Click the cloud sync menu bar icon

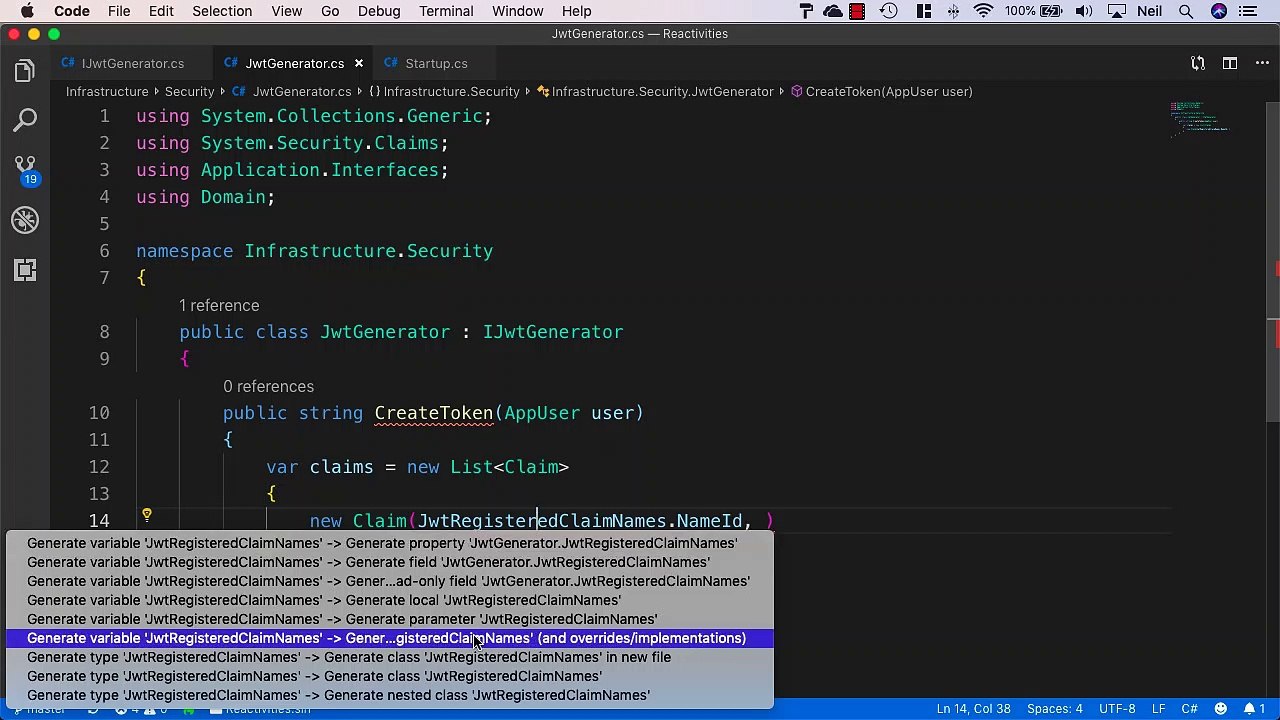[x=833, y=11]
